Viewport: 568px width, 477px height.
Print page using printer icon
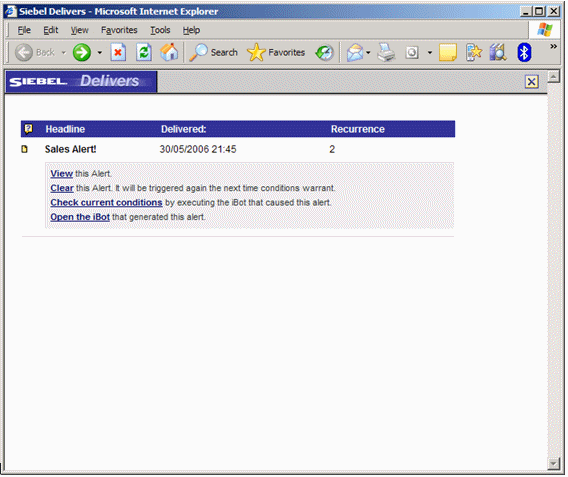386,53
